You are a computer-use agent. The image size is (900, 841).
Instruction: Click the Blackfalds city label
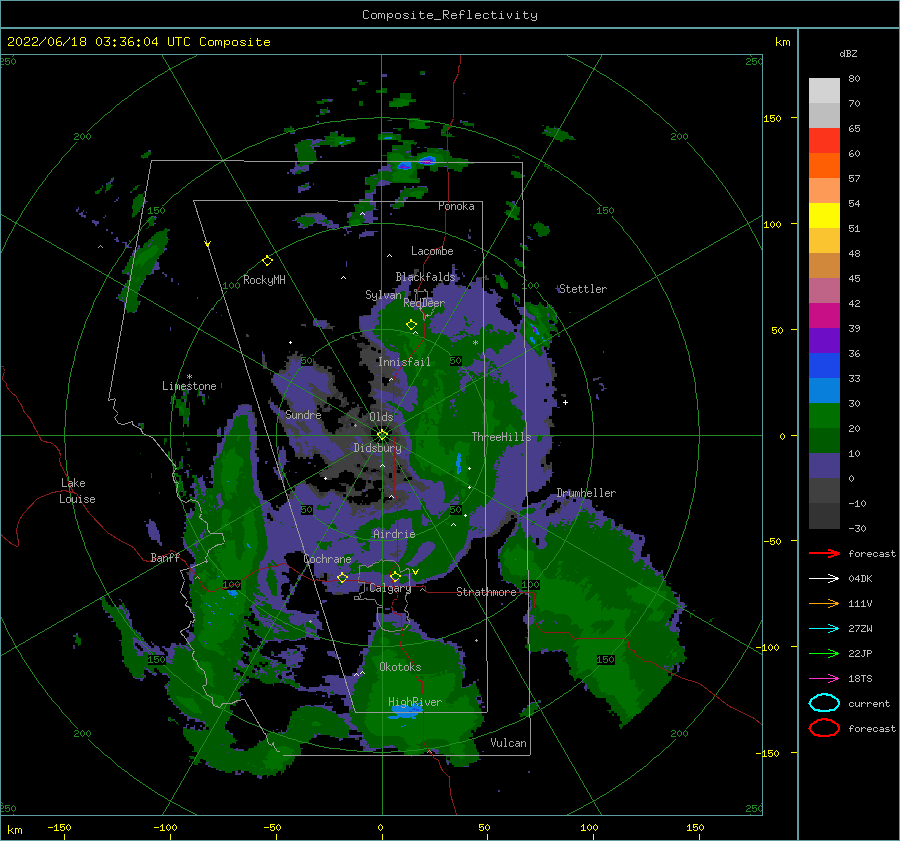(425, 277)
